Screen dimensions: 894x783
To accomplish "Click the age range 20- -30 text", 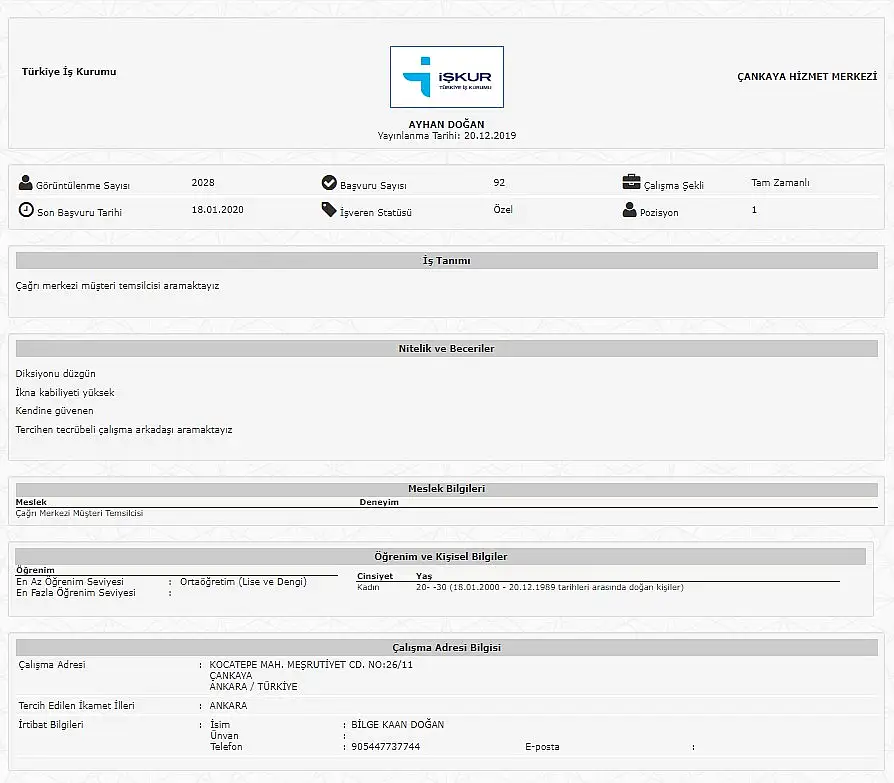I will 550,587.
